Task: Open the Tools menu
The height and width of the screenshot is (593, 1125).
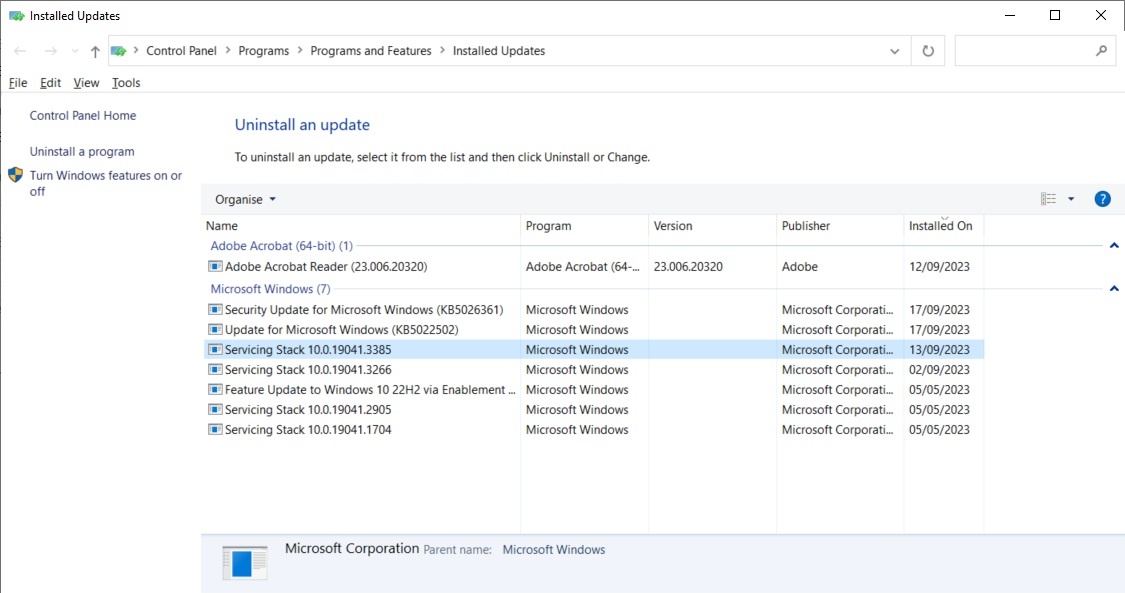Action: 126,83
